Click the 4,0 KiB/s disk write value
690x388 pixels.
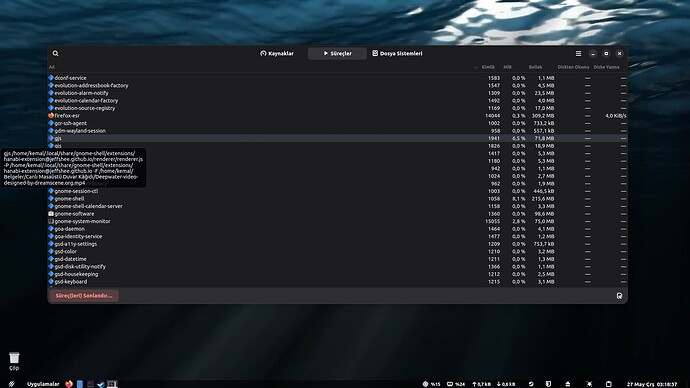(x=616, y=116)
